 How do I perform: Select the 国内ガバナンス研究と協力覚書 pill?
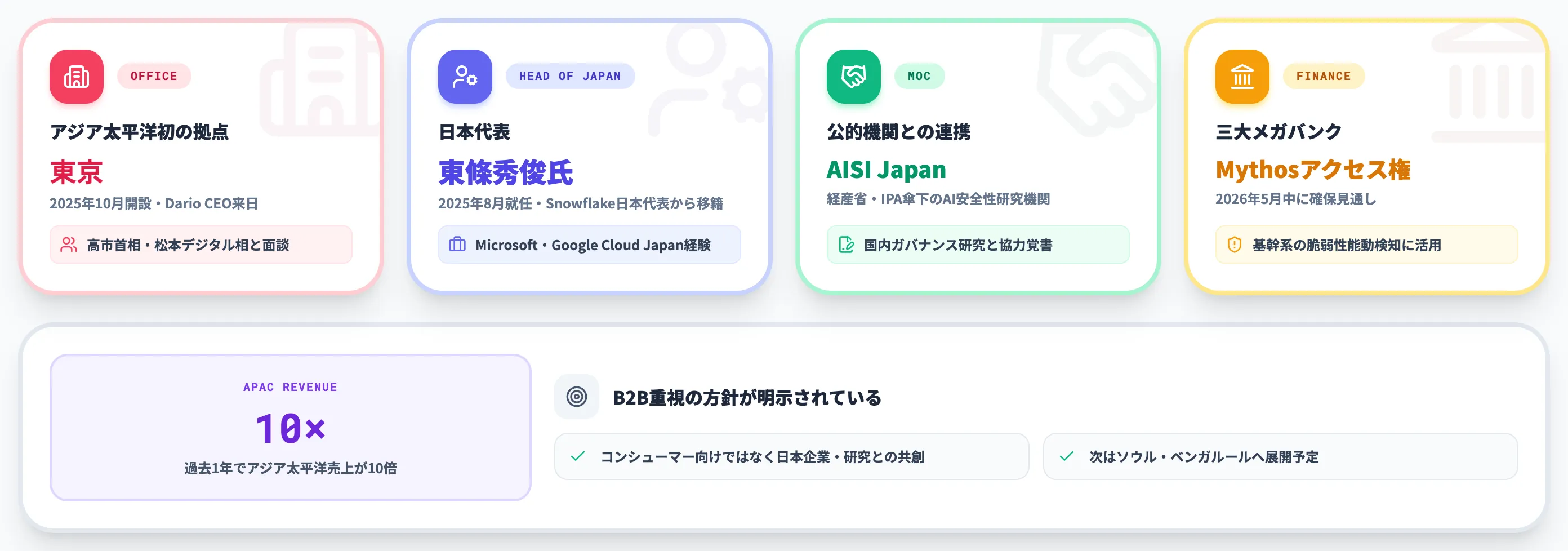click(x=978, y=245)
